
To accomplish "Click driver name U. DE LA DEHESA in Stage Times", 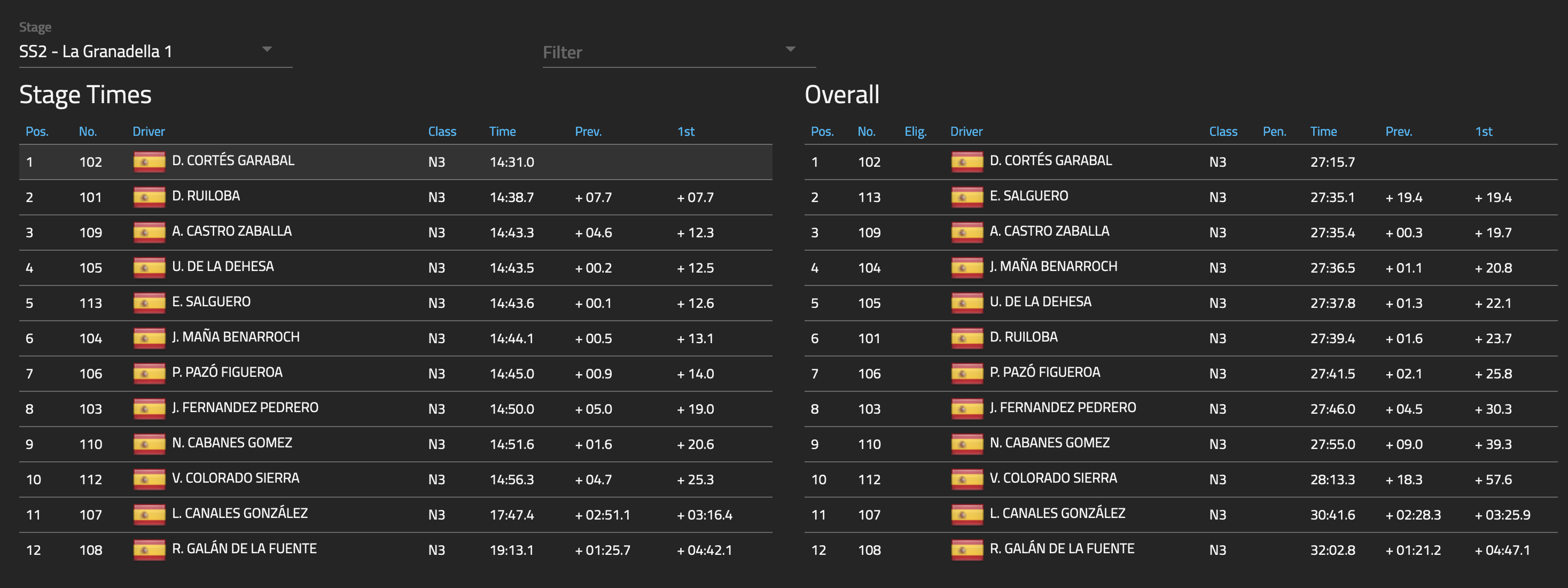I will coord(223,266).
